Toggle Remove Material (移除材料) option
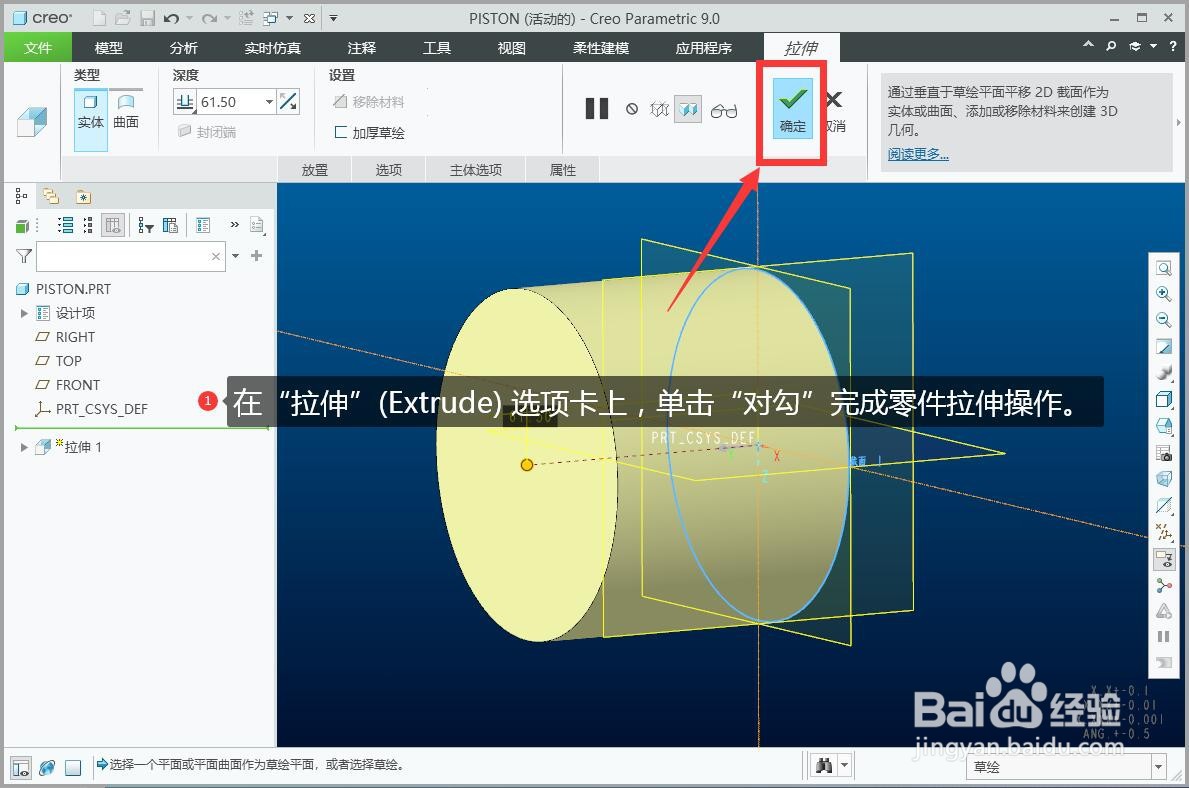Image resolution: width=1189 pixels, height=788 pixels. pos(369,102)
